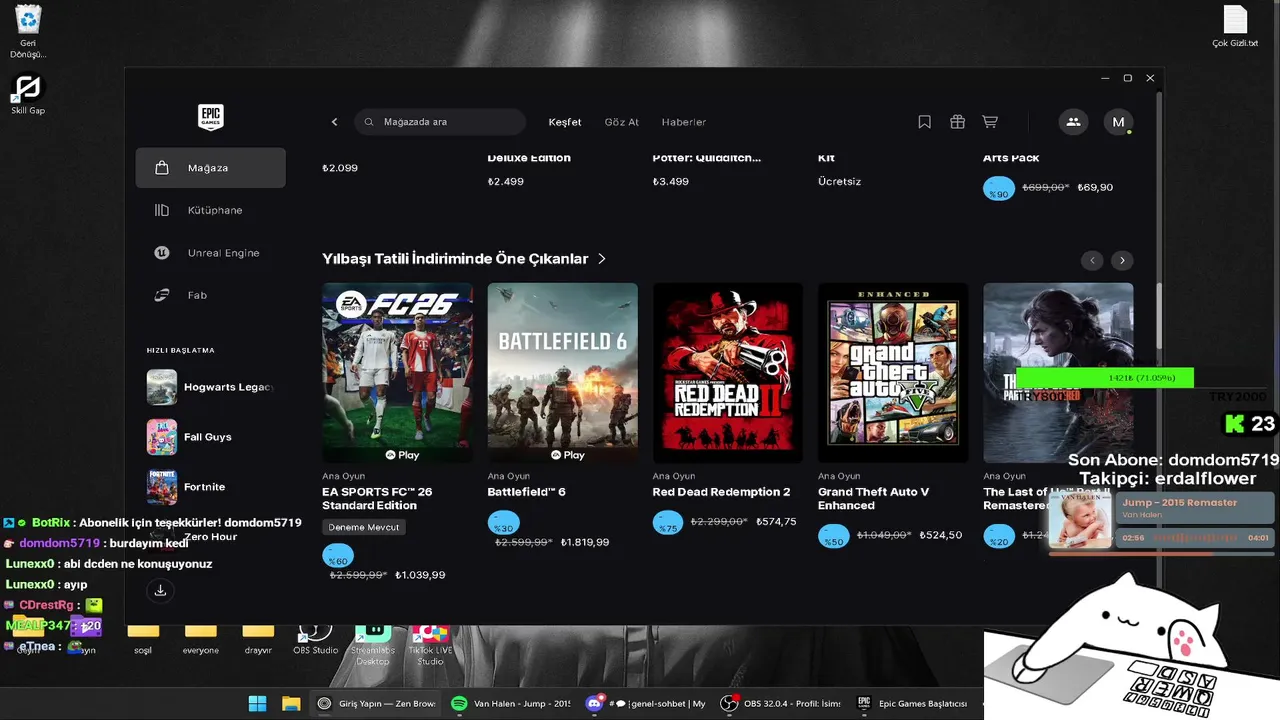Switch to Zen Browser in the taskbar
Image resolution: width=1280 pixels, height=720 pixels.
[x=375, y=703]
